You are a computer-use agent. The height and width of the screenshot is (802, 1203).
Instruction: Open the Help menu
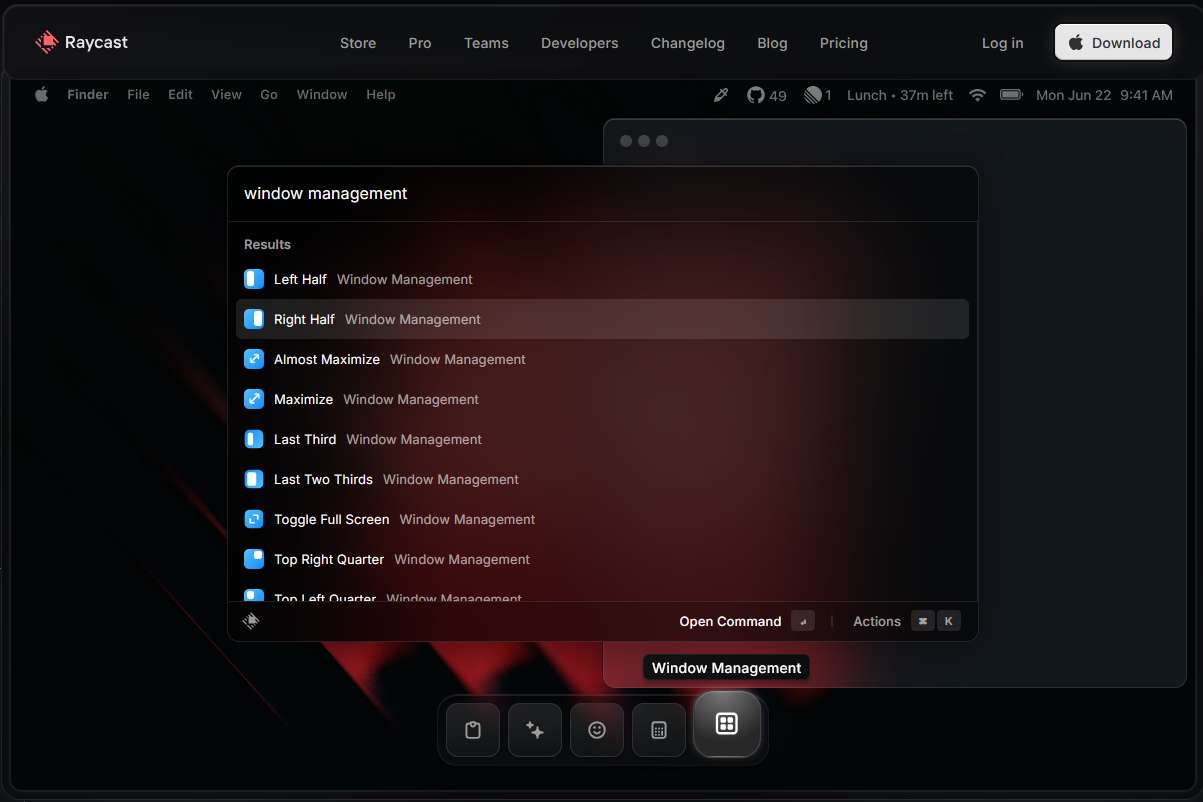381,95
